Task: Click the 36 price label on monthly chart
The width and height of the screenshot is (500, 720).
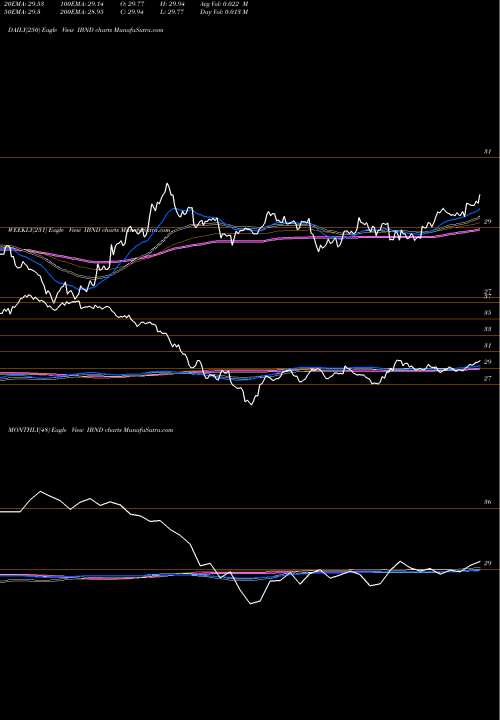Action: [488, 502]
